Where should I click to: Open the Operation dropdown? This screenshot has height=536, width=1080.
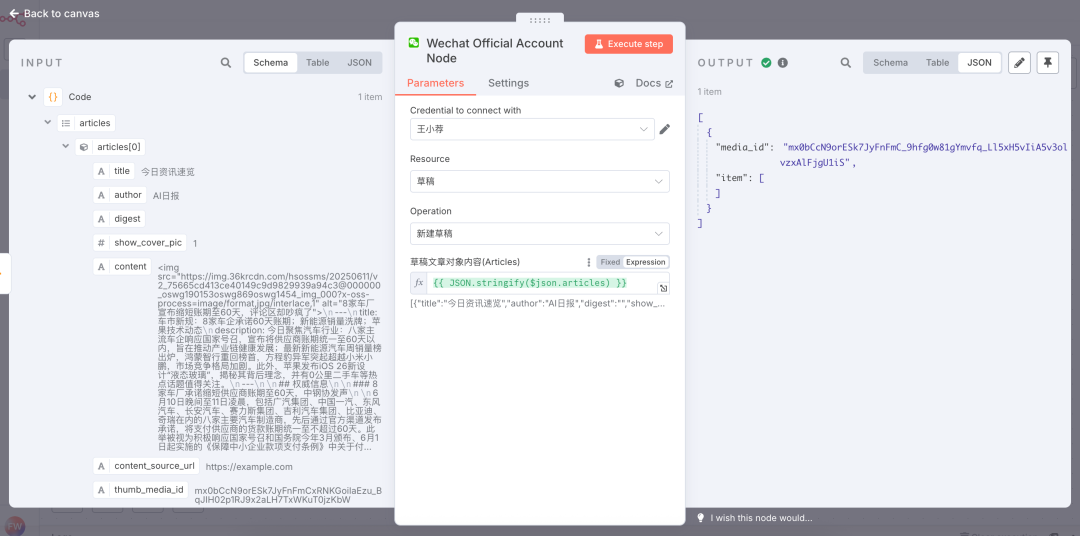[539, 233]
